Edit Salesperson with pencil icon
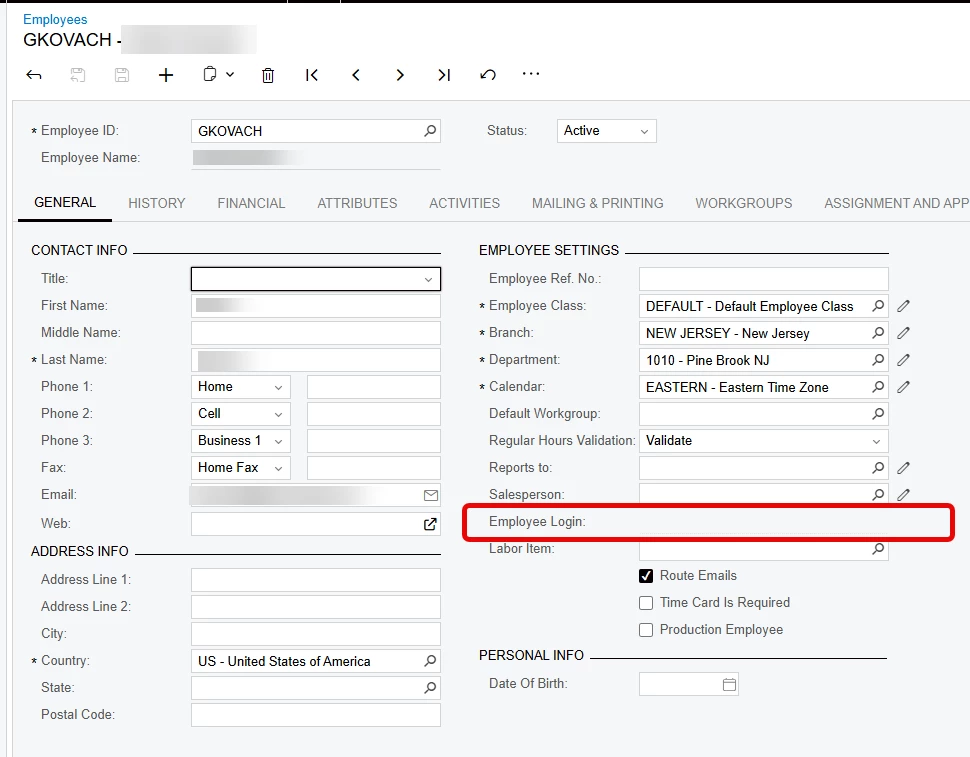 (x=903, y=495)
